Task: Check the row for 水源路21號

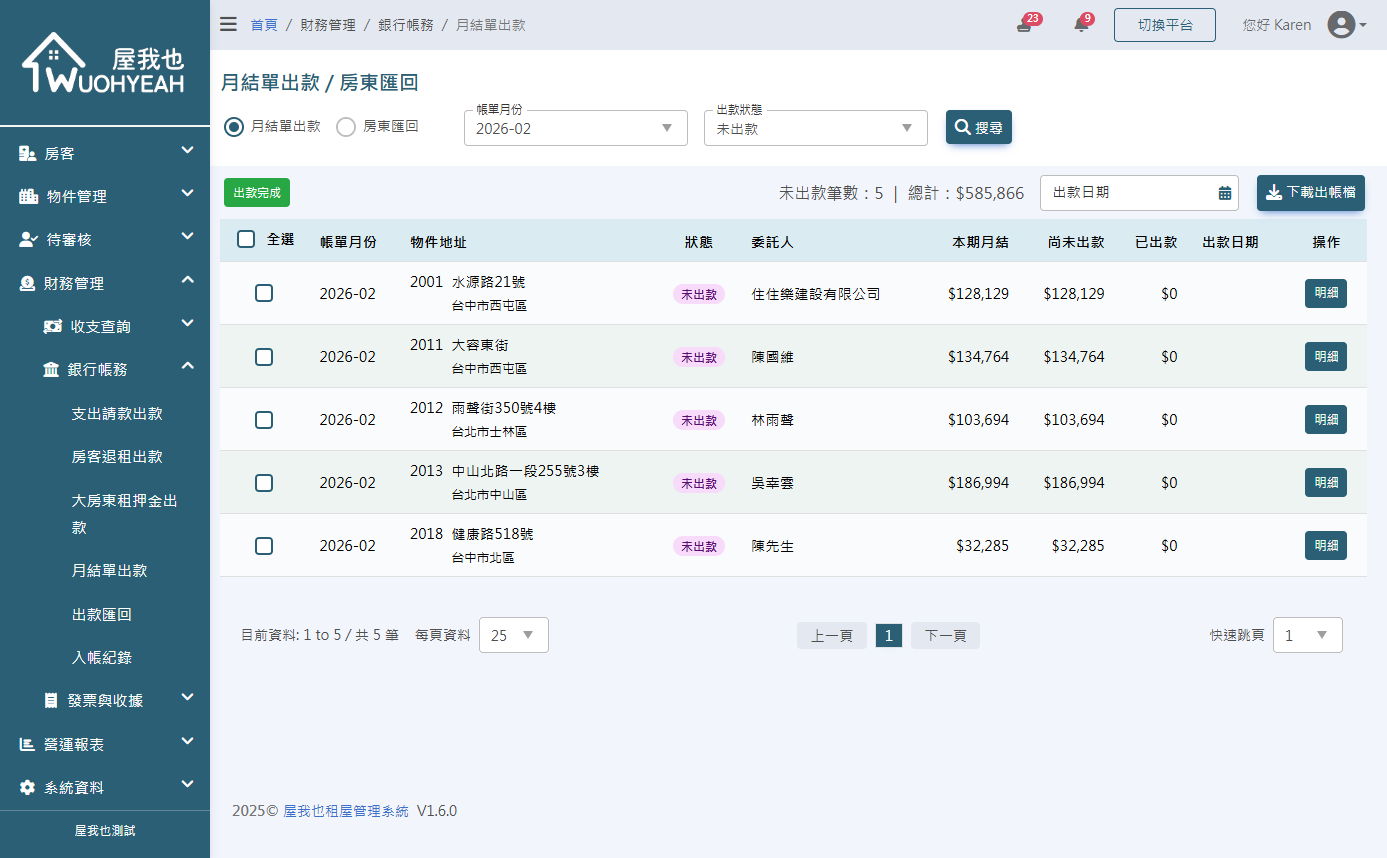Action: click(264, 293)
